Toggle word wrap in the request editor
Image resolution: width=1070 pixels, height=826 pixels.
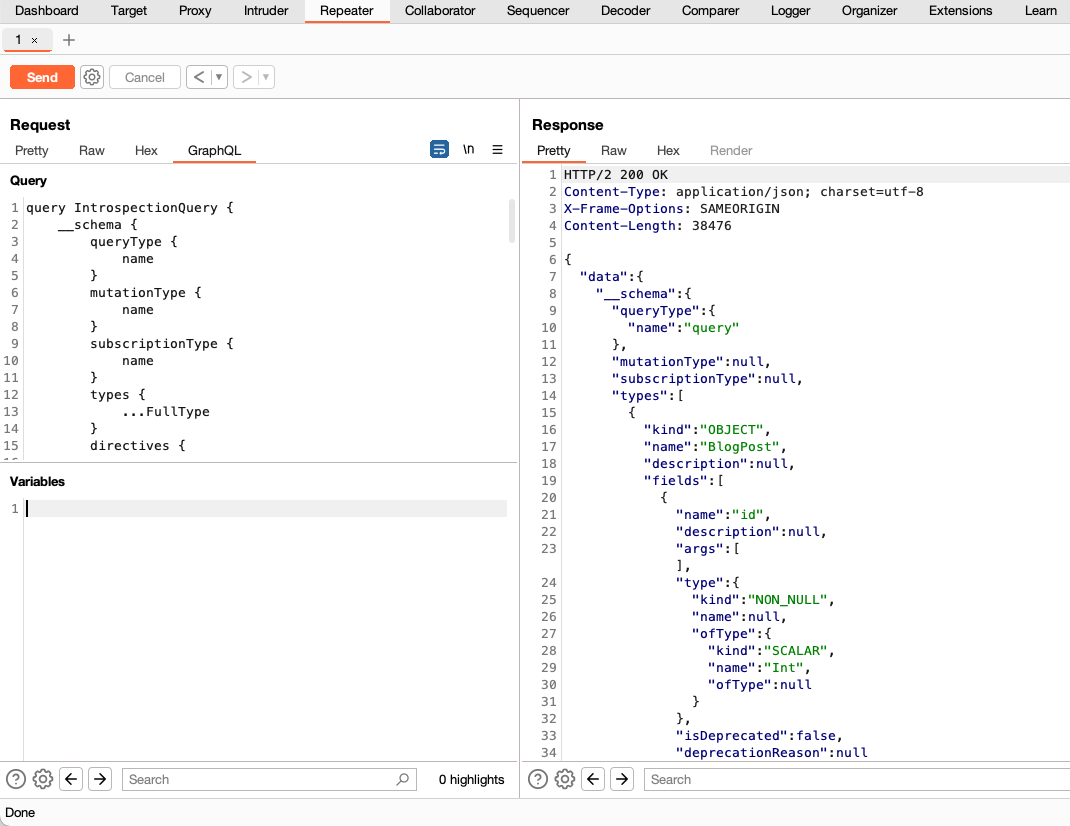tap(439, 149)
